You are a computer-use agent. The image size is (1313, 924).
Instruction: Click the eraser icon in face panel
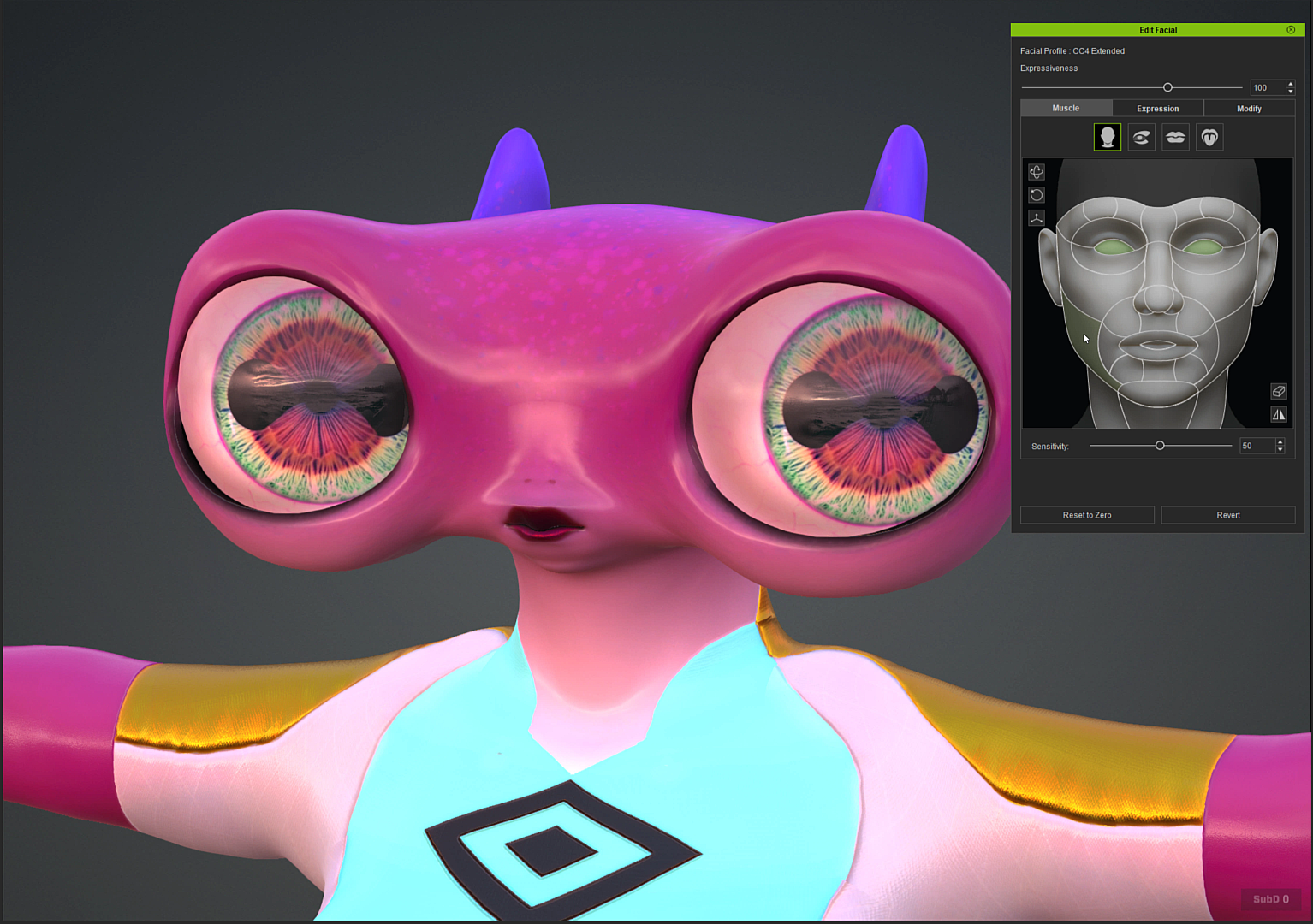pos(1279,391)
